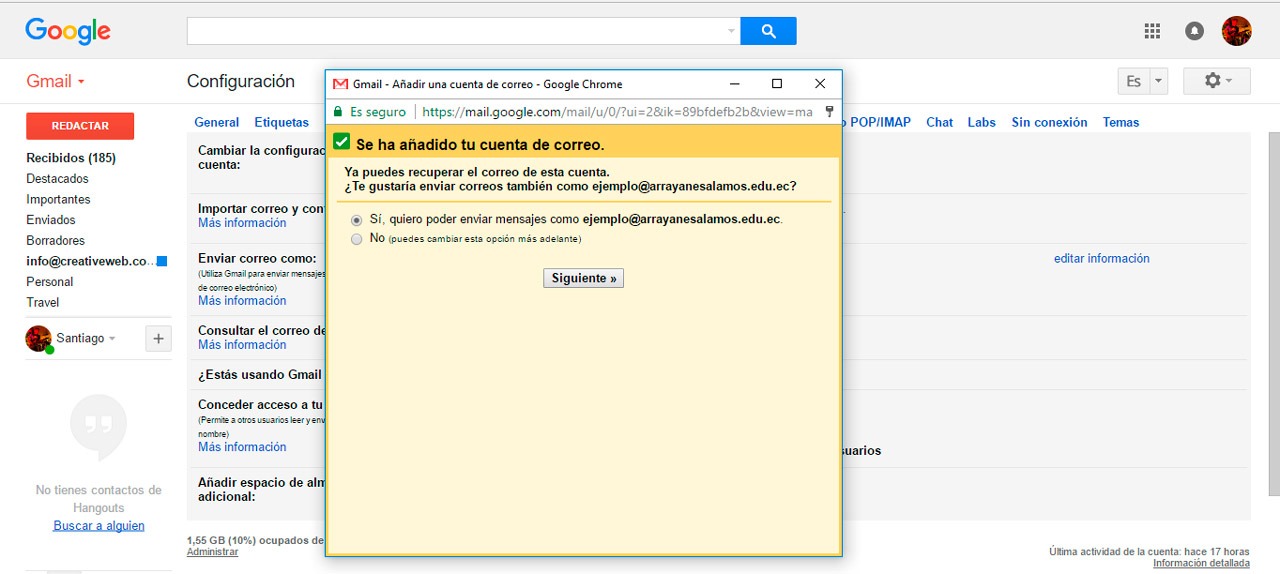This screenshot has height=574, width=1280.
Task: Close the Añadir una cuenta popup window
Action: 820,84
